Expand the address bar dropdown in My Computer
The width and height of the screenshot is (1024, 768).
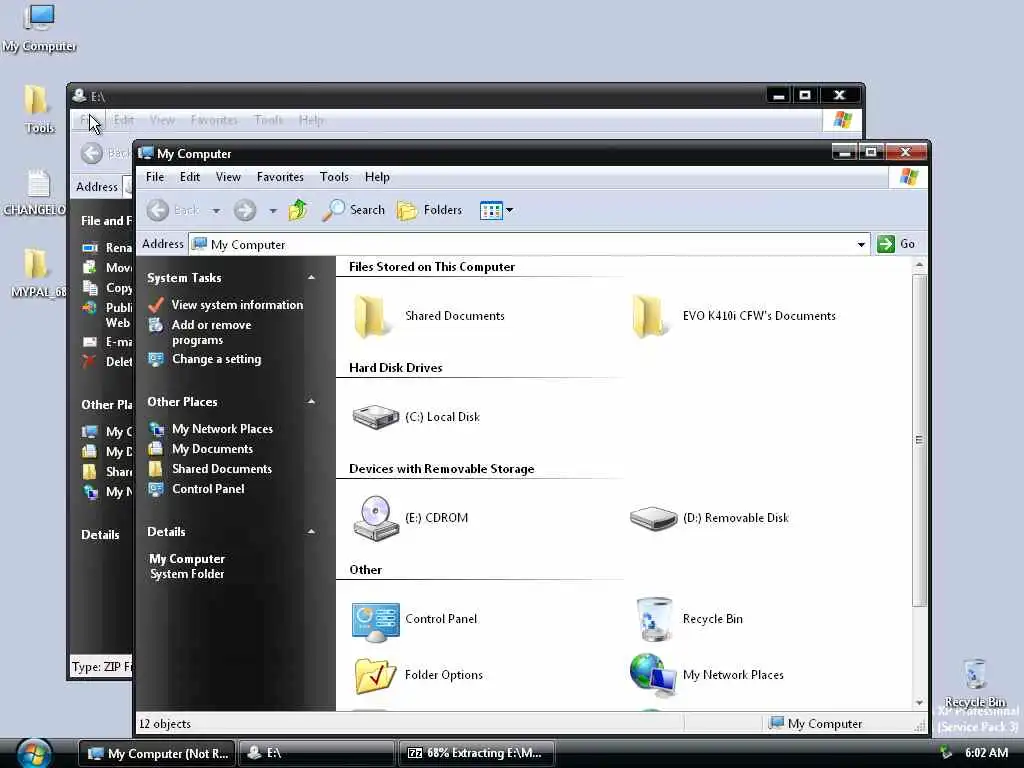(861, 245)
